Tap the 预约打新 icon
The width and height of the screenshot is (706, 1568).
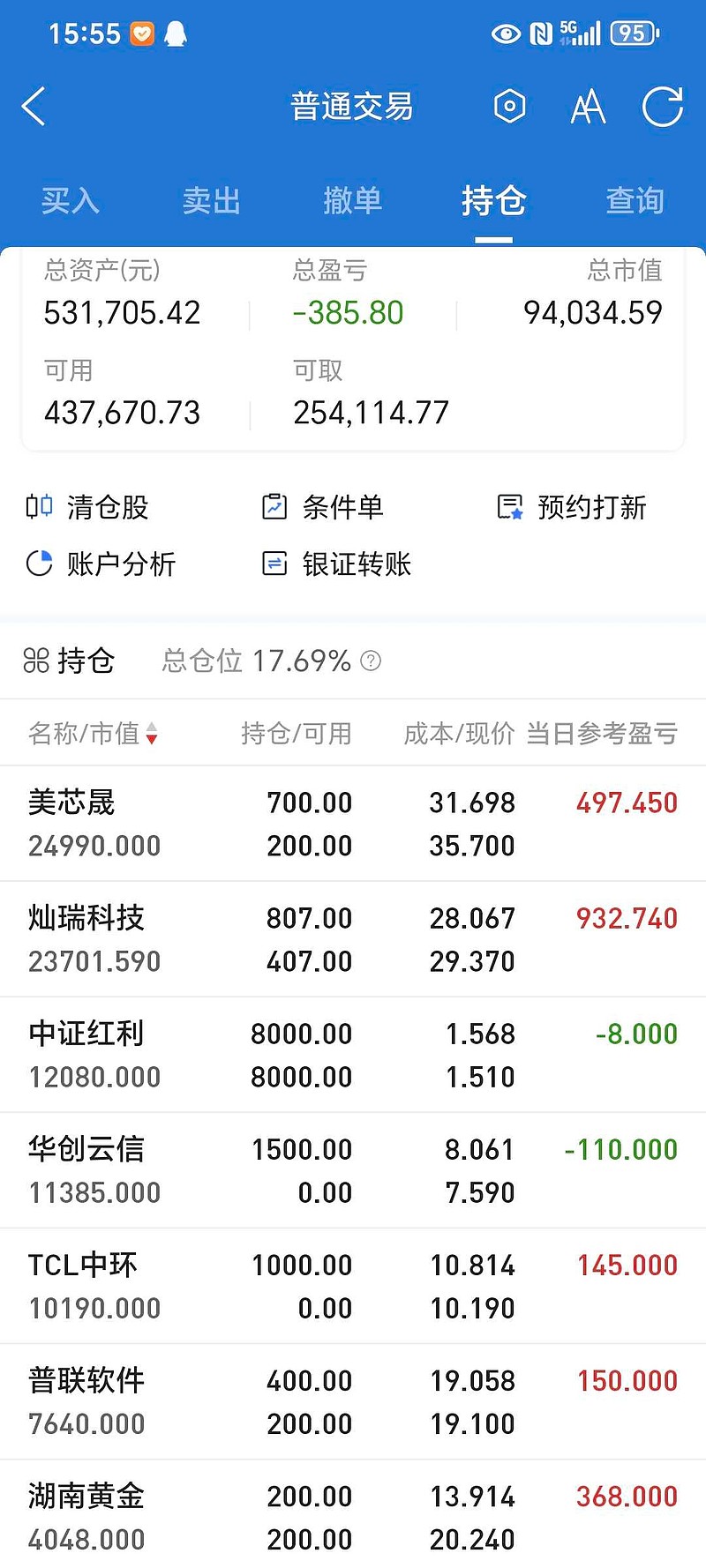tap(510, 506)
